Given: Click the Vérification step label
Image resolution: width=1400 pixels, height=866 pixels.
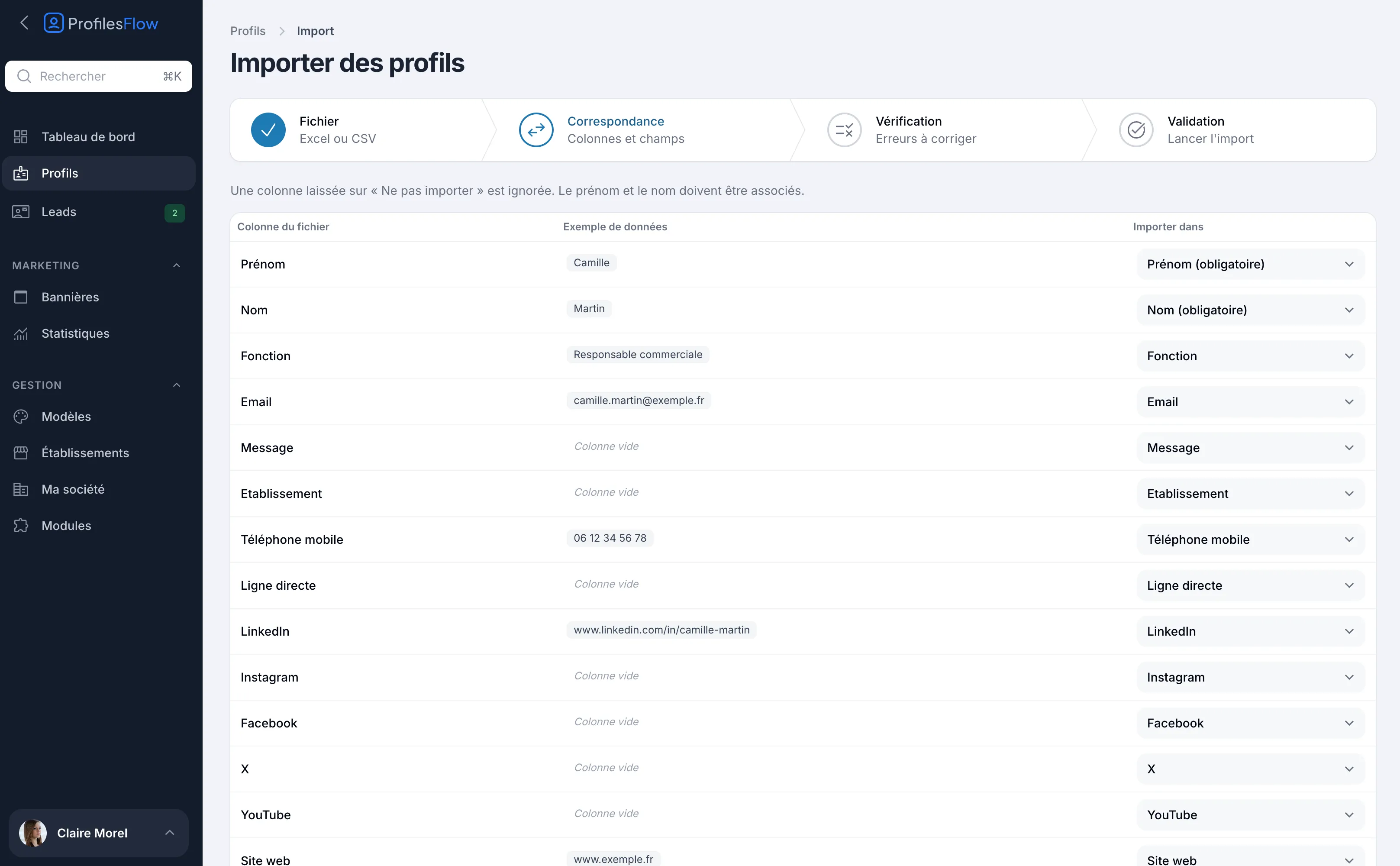Looking at the screenshot, I should pyautogui.click(x=909, y=121).
